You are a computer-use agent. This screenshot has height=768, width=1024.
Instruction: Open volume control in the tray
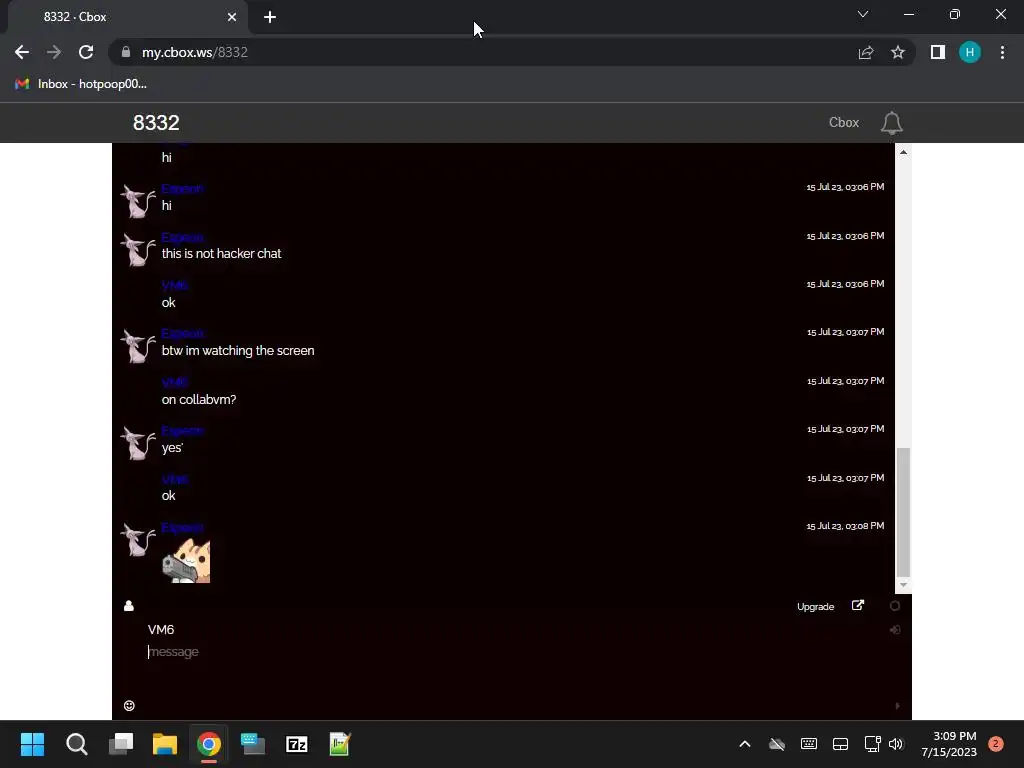[896, 744]
